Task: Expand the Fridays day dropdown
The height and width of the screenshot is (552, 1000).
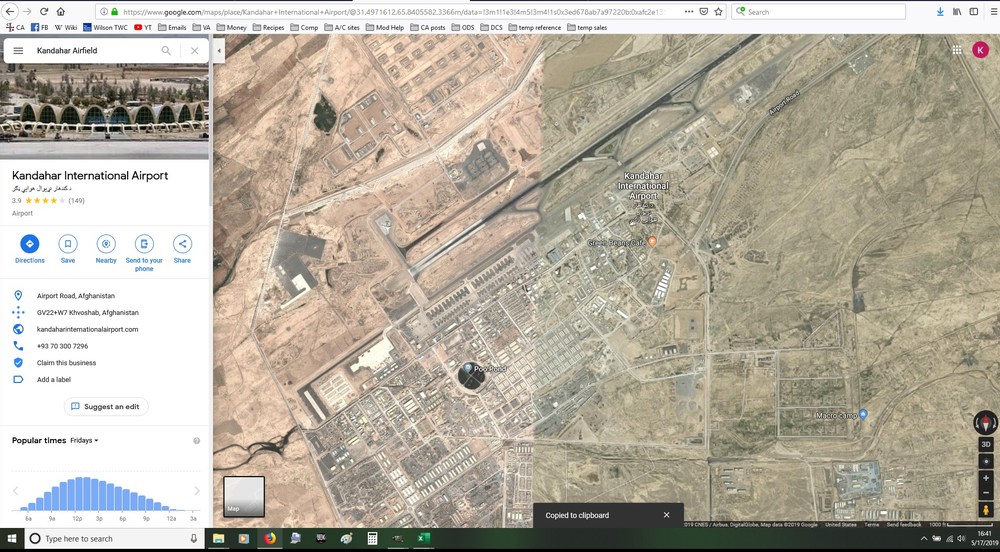Action: 84,440
